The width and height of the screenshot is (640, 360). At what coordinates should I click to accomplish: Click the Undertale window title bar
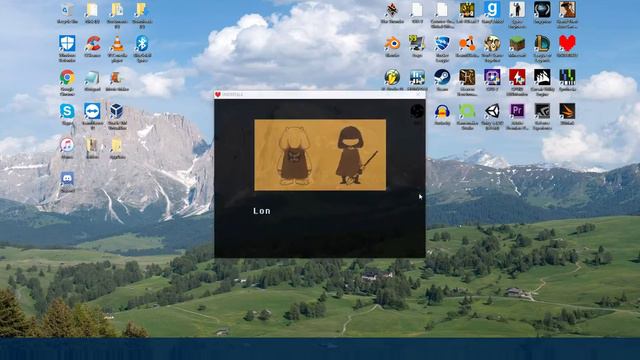[320, 94]
